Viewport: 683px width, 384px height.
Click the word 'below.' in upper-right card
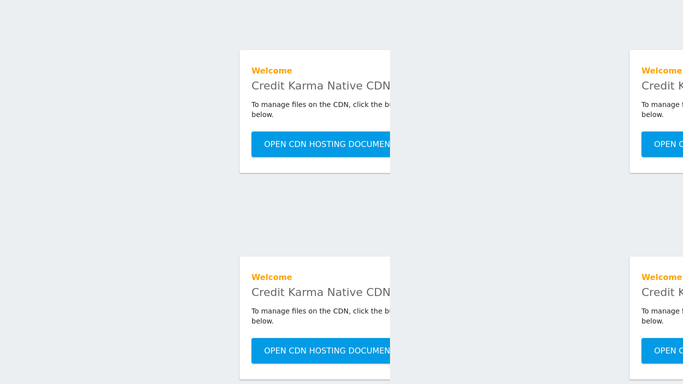pos(652,115)
